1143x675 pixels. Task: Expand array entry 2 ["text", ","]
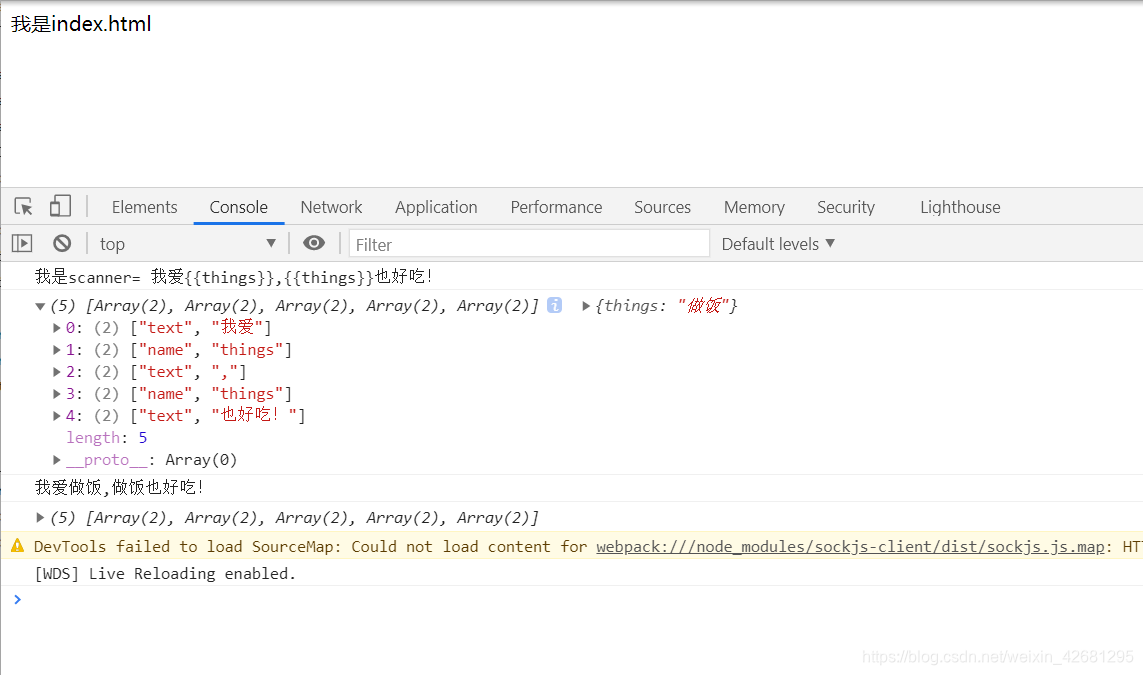point(56,372)
